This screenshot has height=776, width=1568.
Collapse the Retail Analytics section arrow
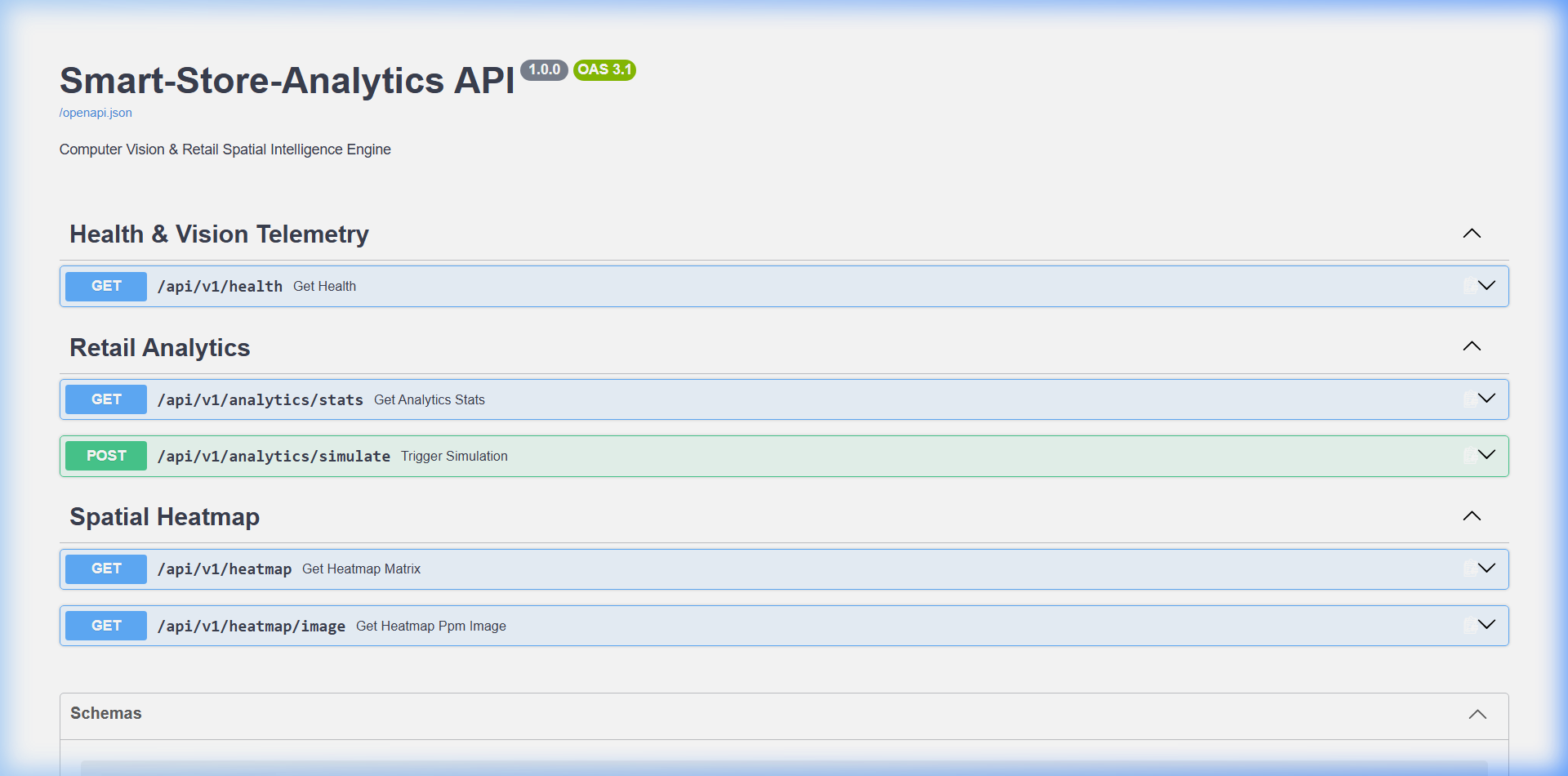point(1472,346)
